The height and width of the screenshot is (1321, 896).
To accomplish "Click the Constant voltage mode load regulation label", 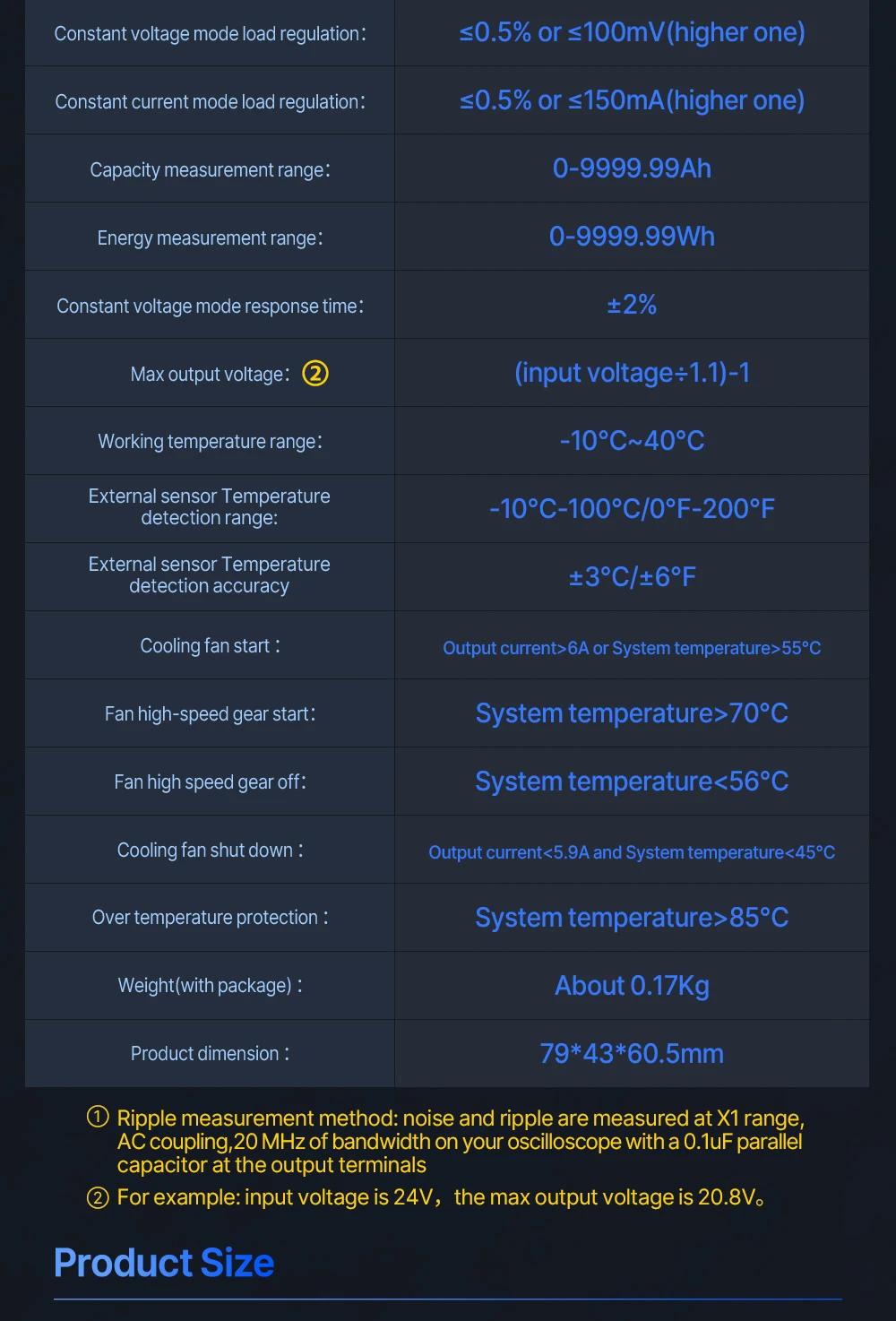I will pyautogui.click(x=210, y=33).
